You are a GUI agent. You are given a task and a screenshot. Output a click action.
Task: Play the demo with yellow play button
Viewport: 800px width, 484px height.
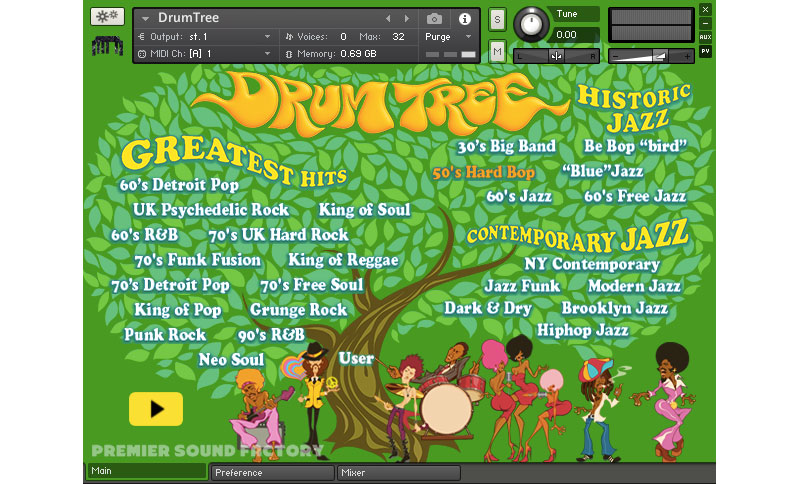156,409
